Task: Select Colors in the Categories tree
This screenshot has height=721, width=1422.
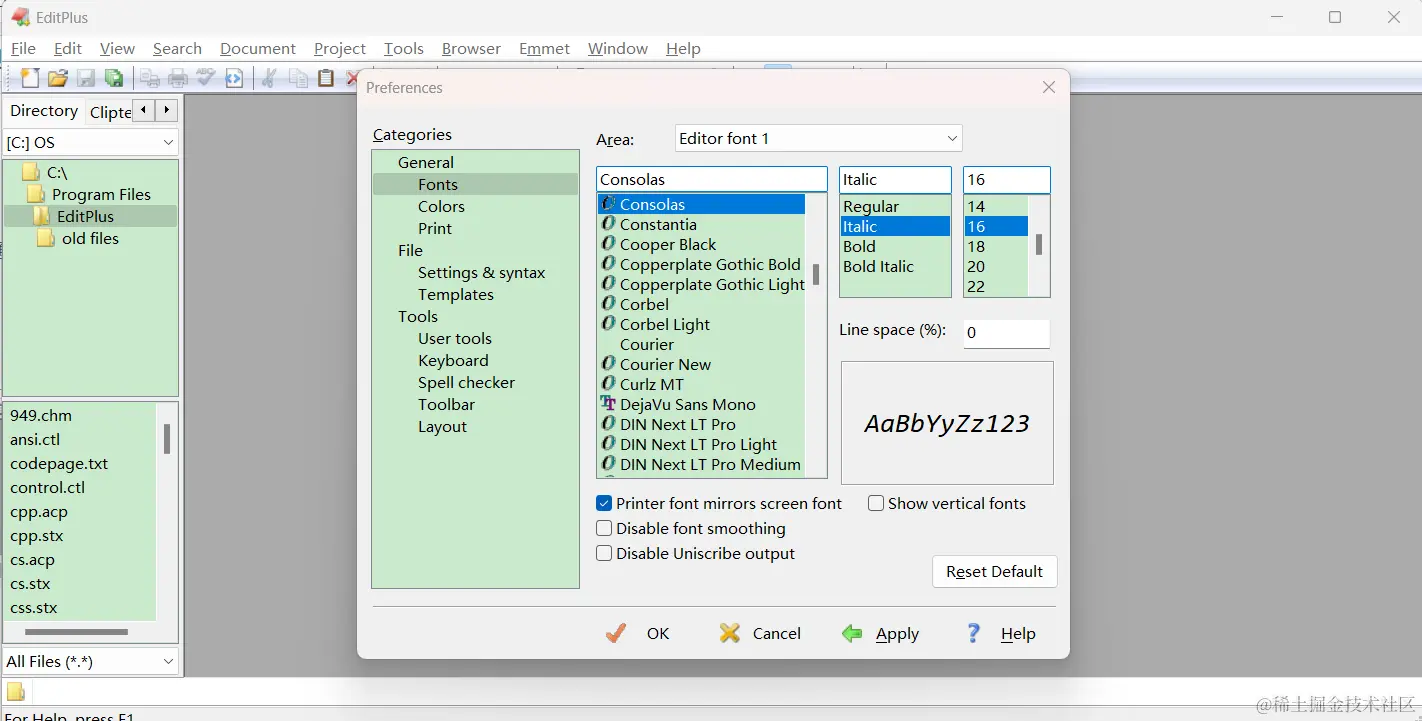Action: (441, 207)
